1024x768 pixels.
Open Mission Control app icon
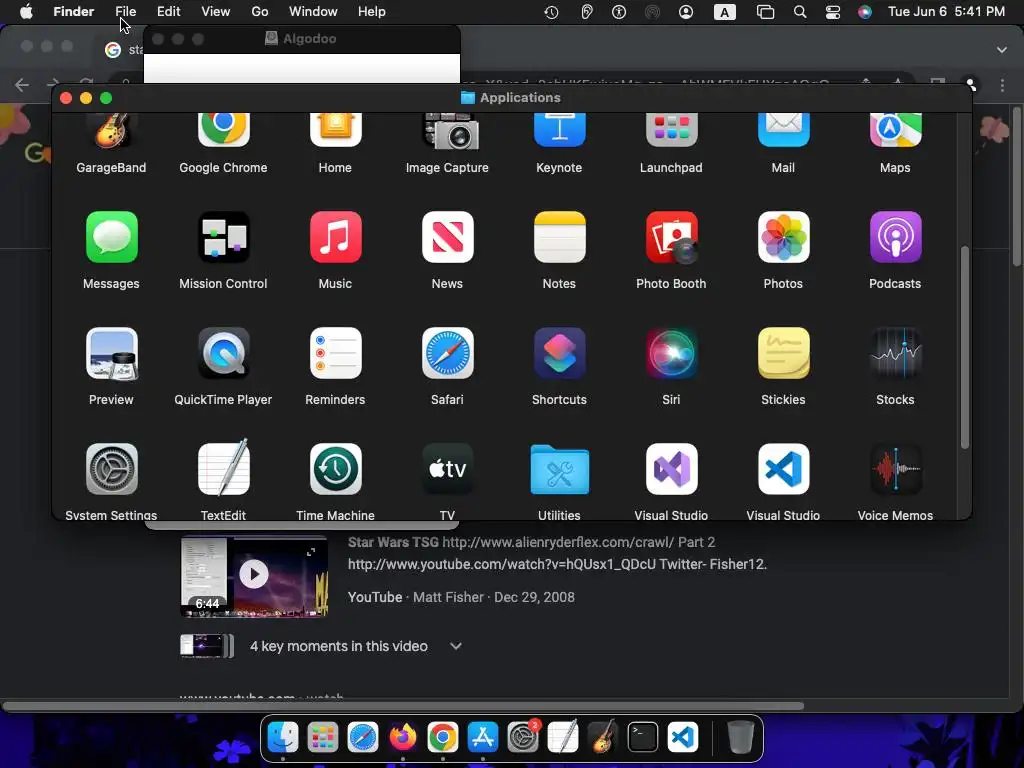223,237
